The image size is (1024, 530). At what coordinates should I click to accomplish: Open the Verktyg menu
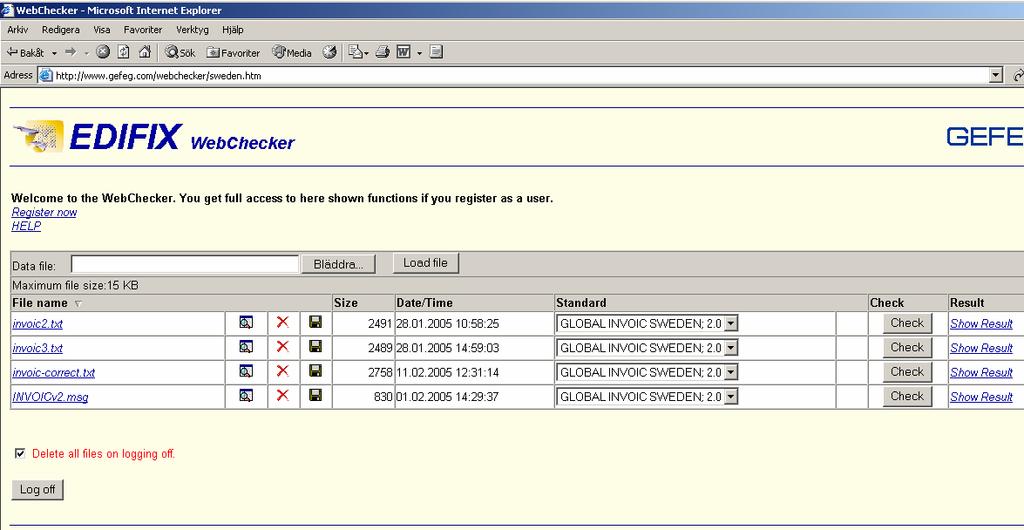pyautogui.click(x=193, y=29)
